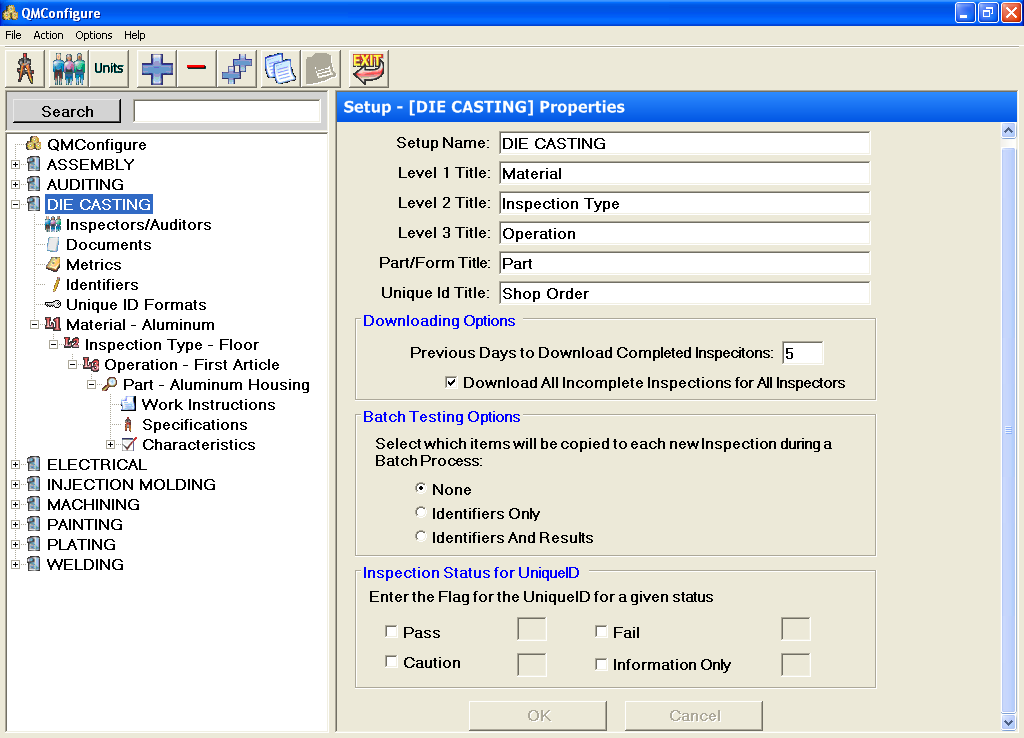Click the Inspectors/Auditors tree icon

[x=53, y=225]
